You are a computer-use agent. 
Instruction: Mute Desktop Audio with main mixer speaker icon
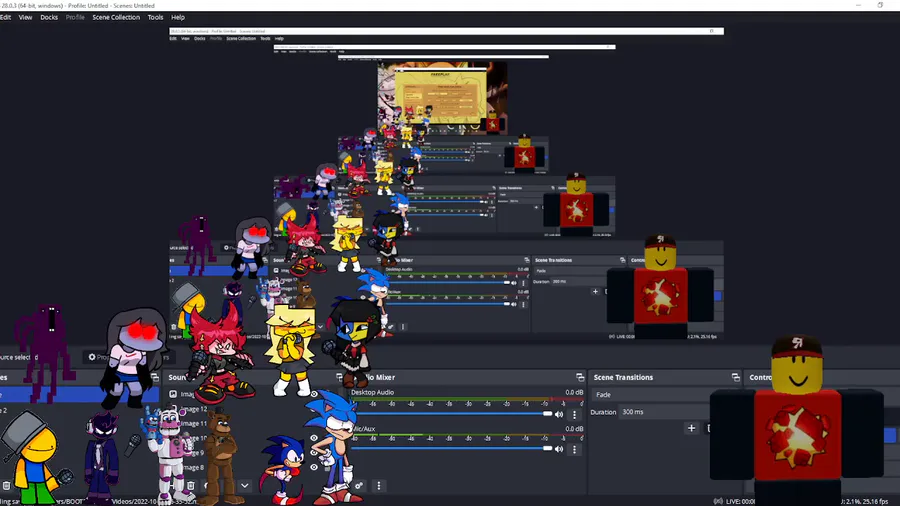click(x=559, y=414)
